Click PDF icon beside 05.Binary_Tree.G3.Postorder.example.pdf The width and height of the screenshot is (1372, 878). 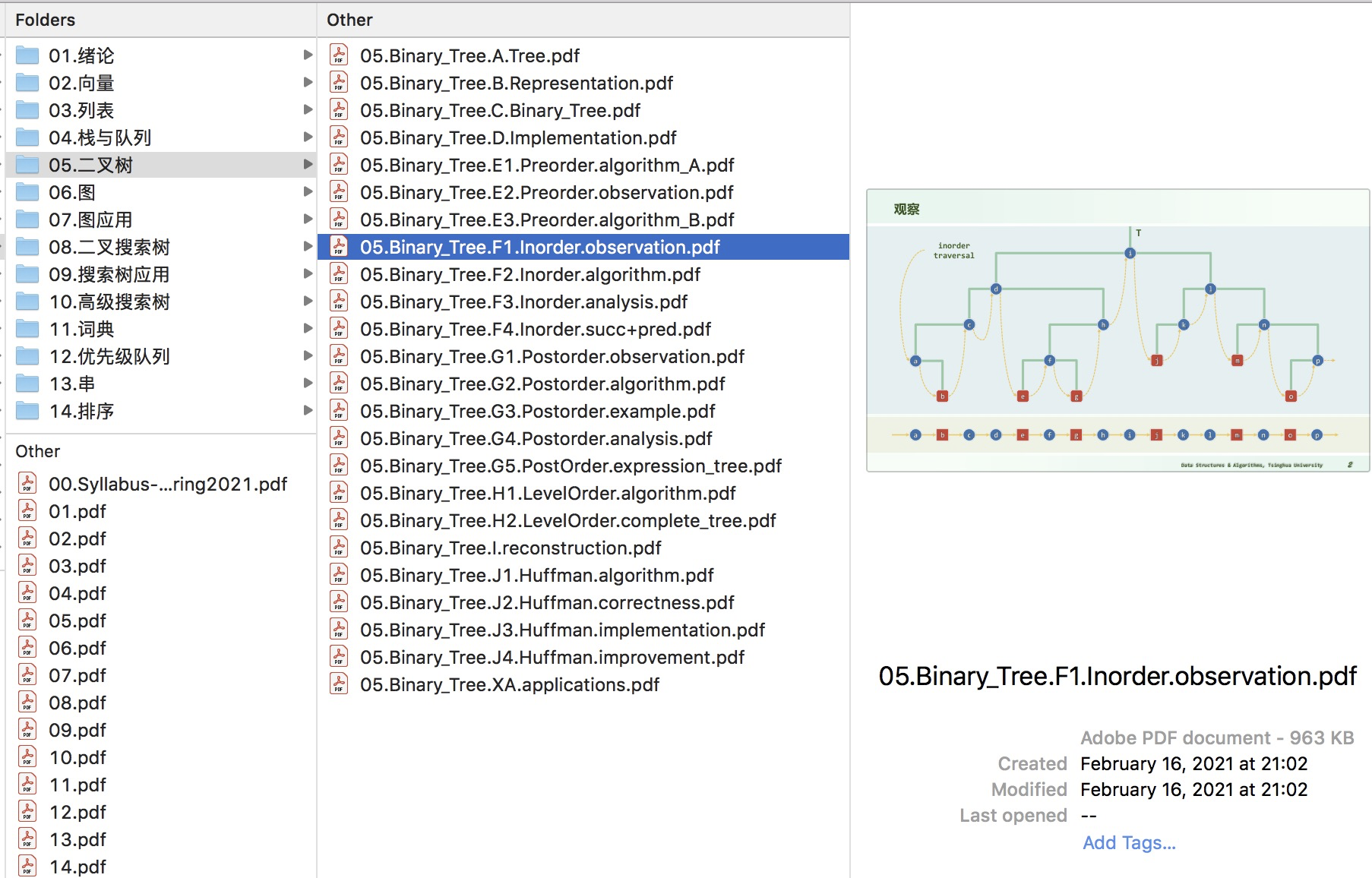point(339,411)
